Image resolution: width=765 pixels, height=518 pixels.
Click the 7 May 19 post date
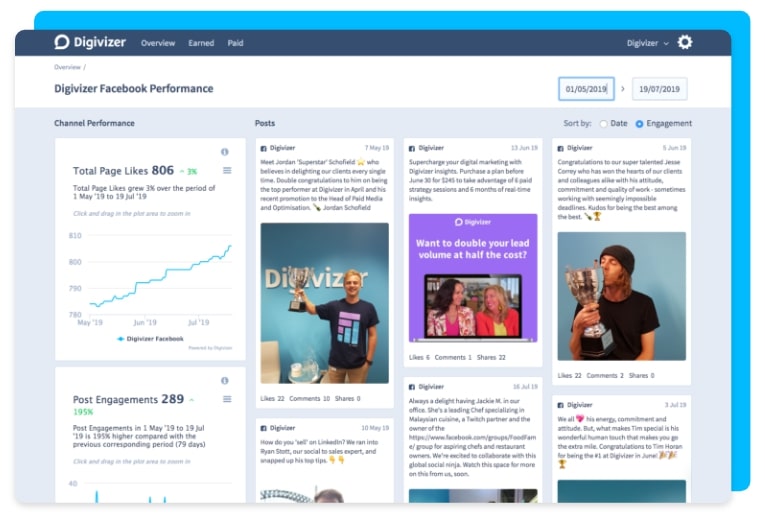coord(377,148)
